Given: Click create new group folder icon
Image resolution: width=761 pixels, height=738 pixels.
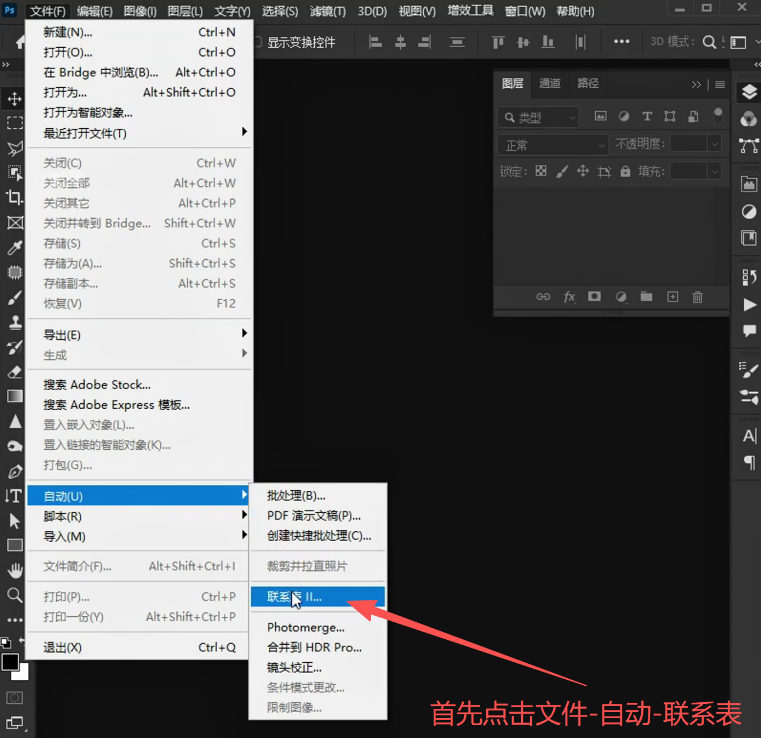Looking at the screenshot, I should [x=646, y=296].
